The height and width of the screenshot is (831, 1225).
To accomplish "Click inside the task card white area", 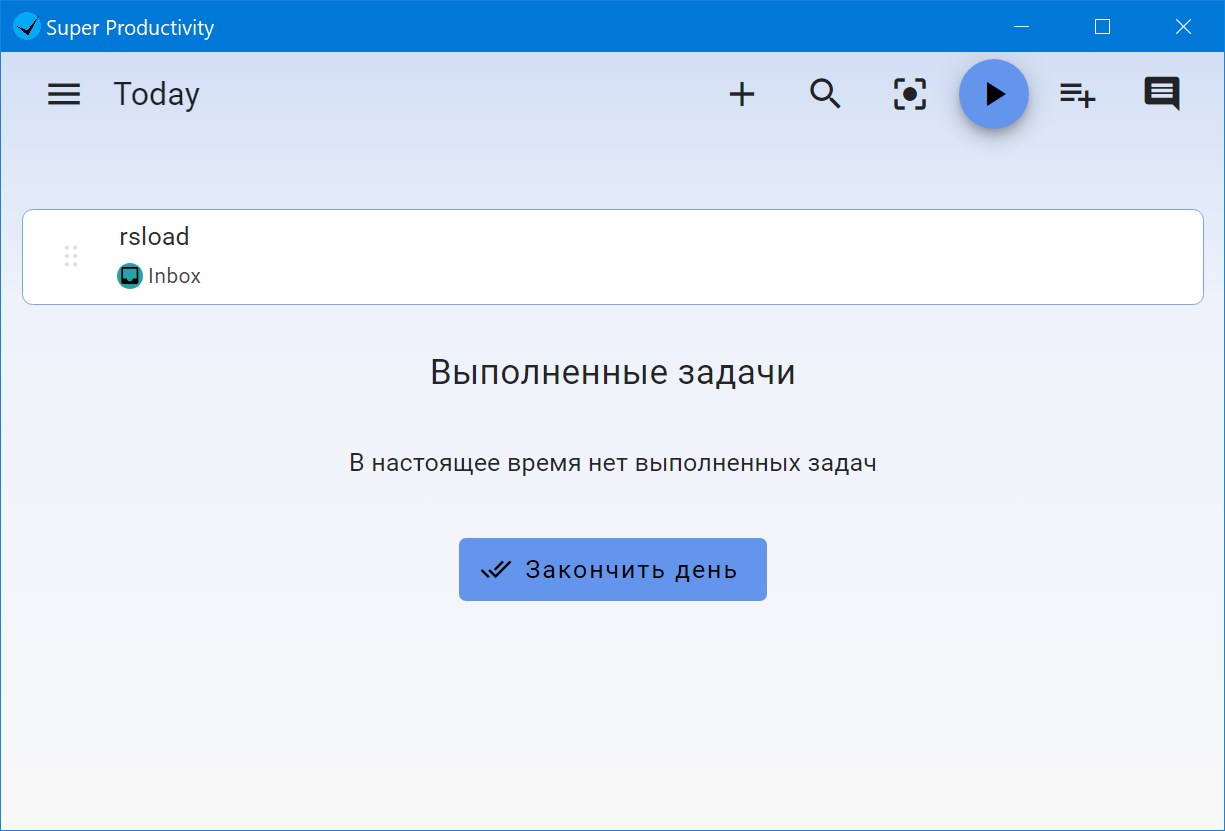I will pos(700,256).
